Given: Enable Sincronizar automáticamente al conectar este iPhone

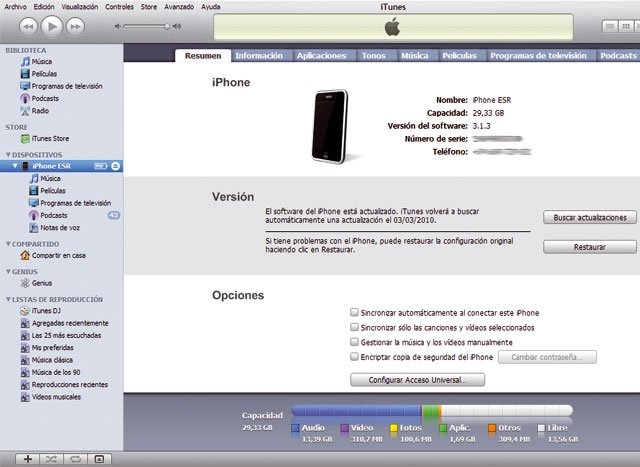Looking at the screenshot, I should click(354, 312).
